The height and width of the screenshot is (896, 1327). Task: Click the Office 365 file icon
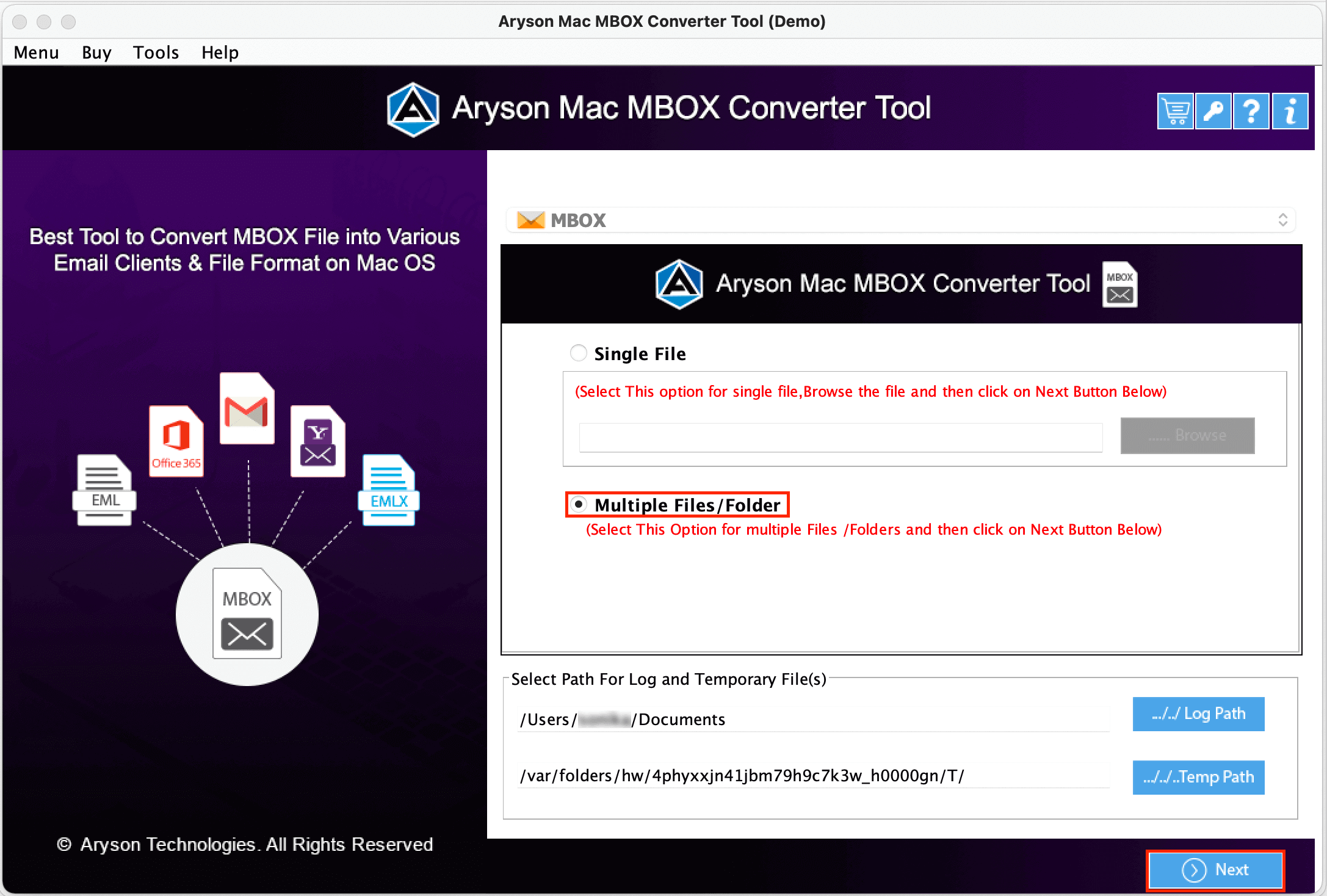tap(176, 441)
